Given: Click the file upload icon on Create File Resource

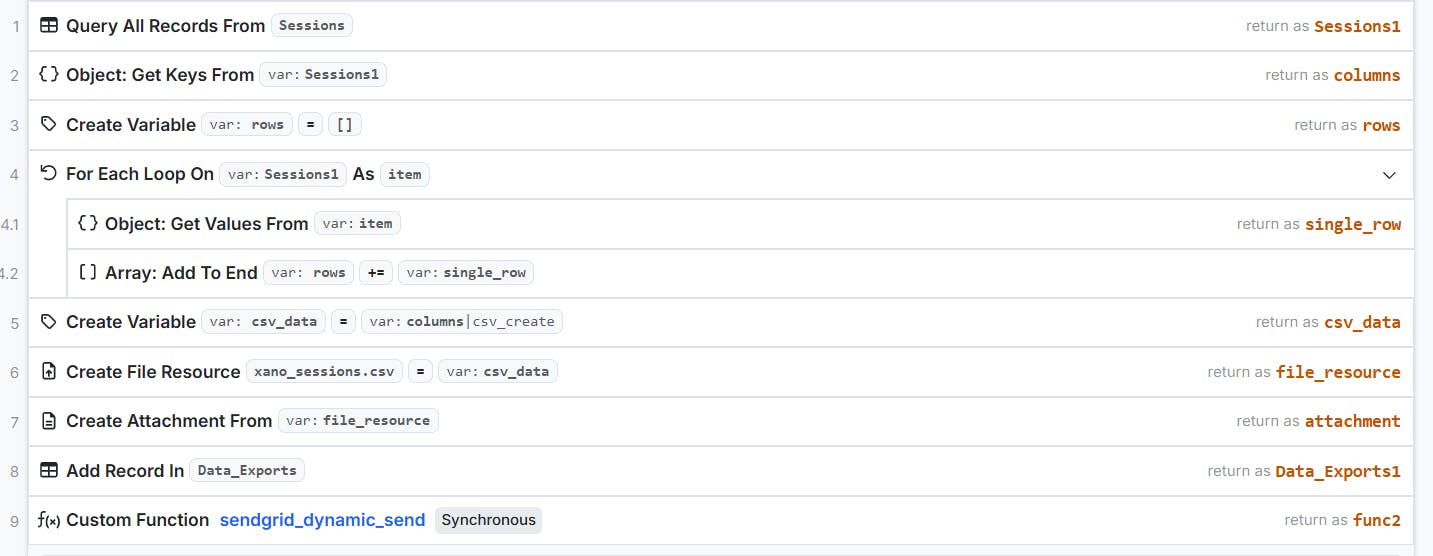Looking at the screenshot, I should click(48, 372).
